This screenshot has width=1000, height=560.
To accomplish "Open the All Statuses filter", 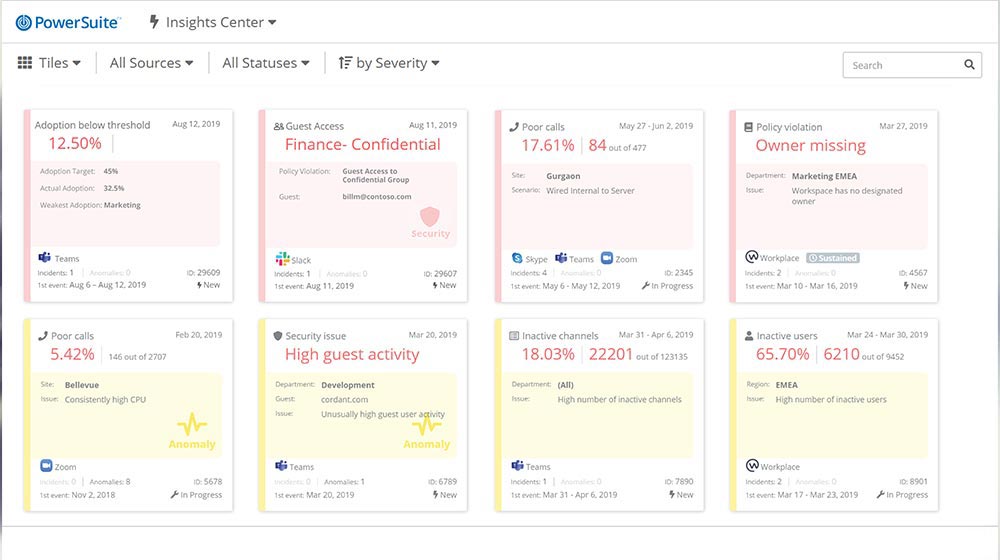I will pos(265,63).
